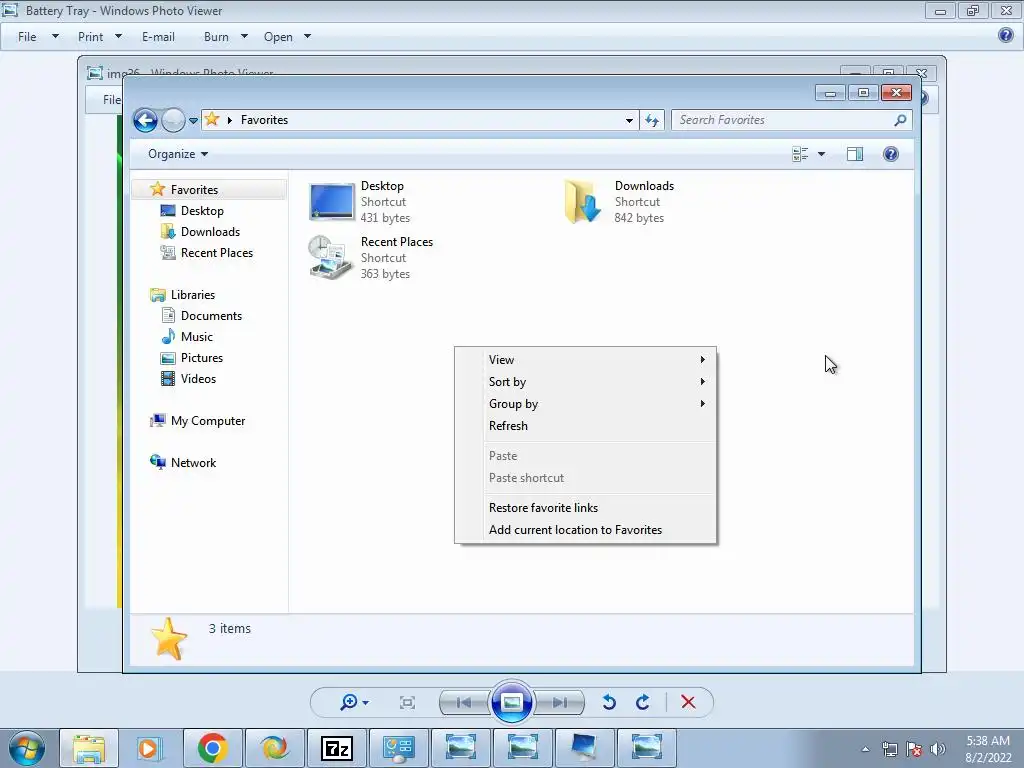Toggle the preview pane

point(855,154)
